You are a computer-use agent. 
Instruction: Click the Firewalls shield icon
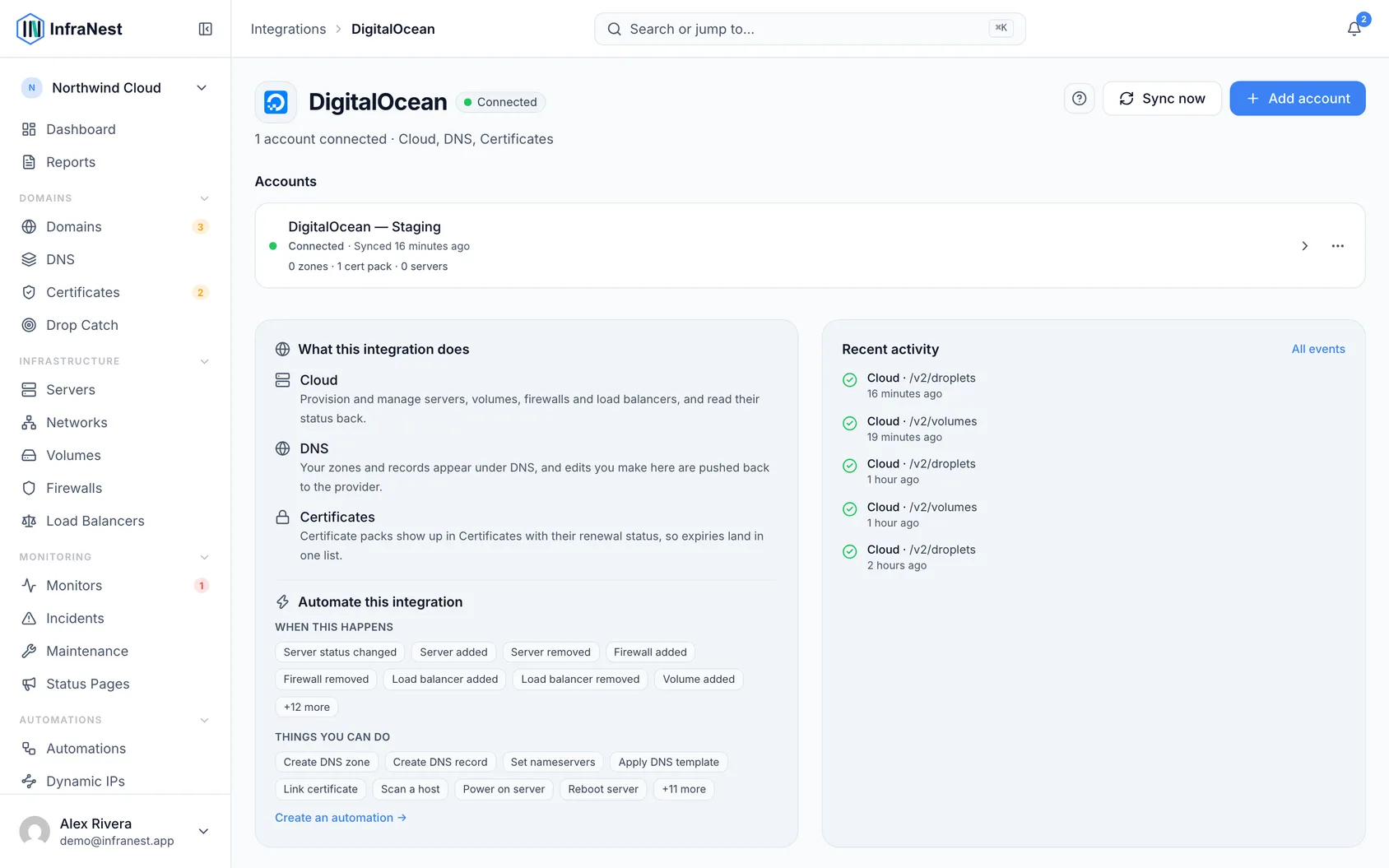tap(29, 488)
